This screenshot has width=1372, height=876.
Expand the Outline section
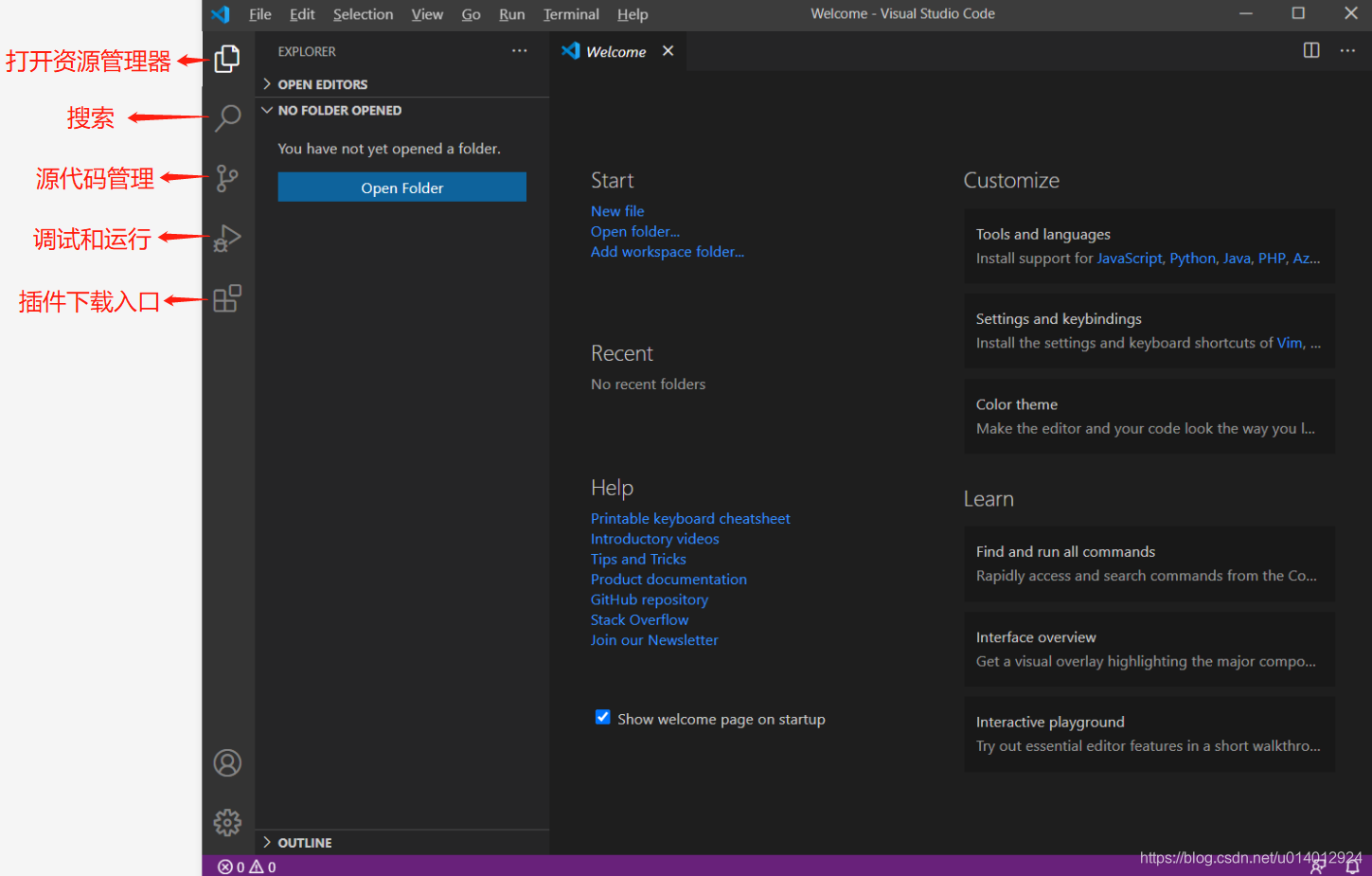401,842
